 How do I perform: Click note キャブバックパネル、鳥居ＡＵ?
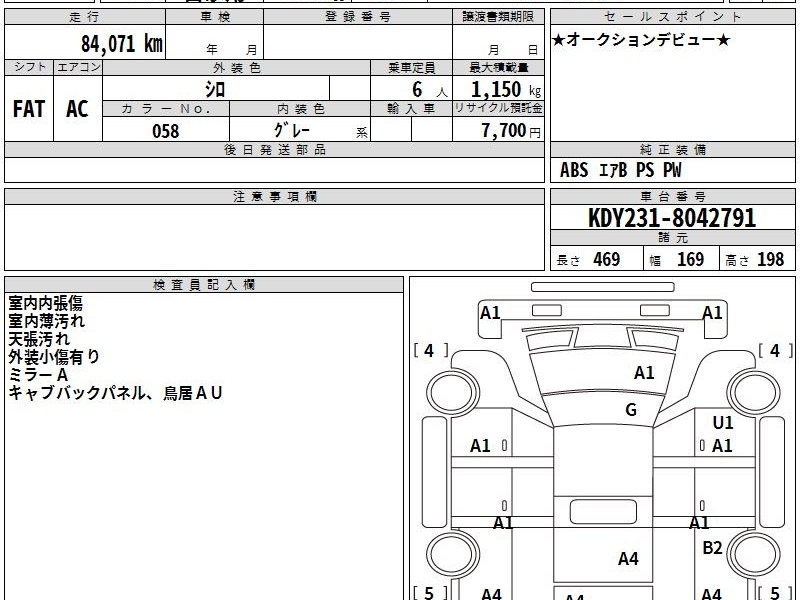[115, 393]
